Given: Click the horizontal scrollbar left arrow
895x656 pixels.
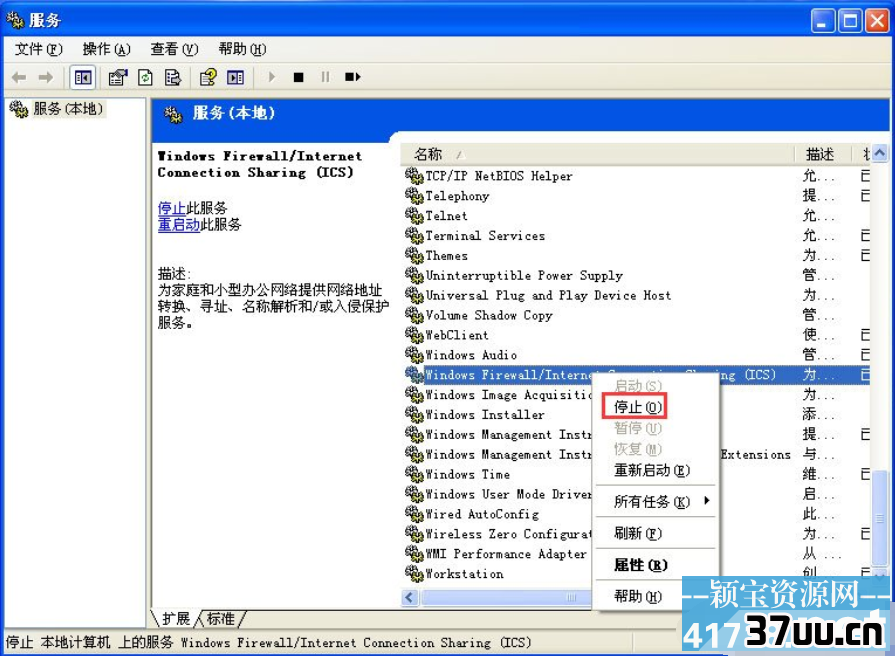Looking at the screenshot, I should pos(410,598).
